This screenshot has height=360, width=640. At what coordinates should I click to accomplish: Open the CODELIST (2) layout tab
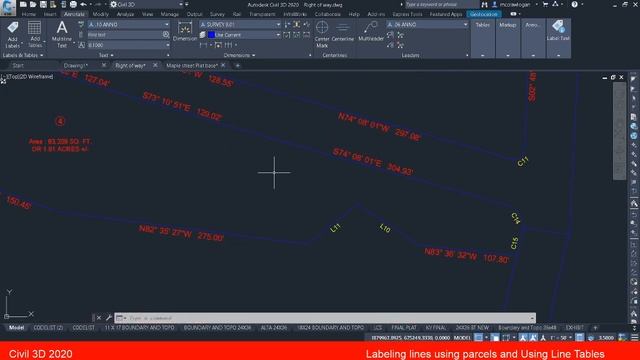(48, 327)
